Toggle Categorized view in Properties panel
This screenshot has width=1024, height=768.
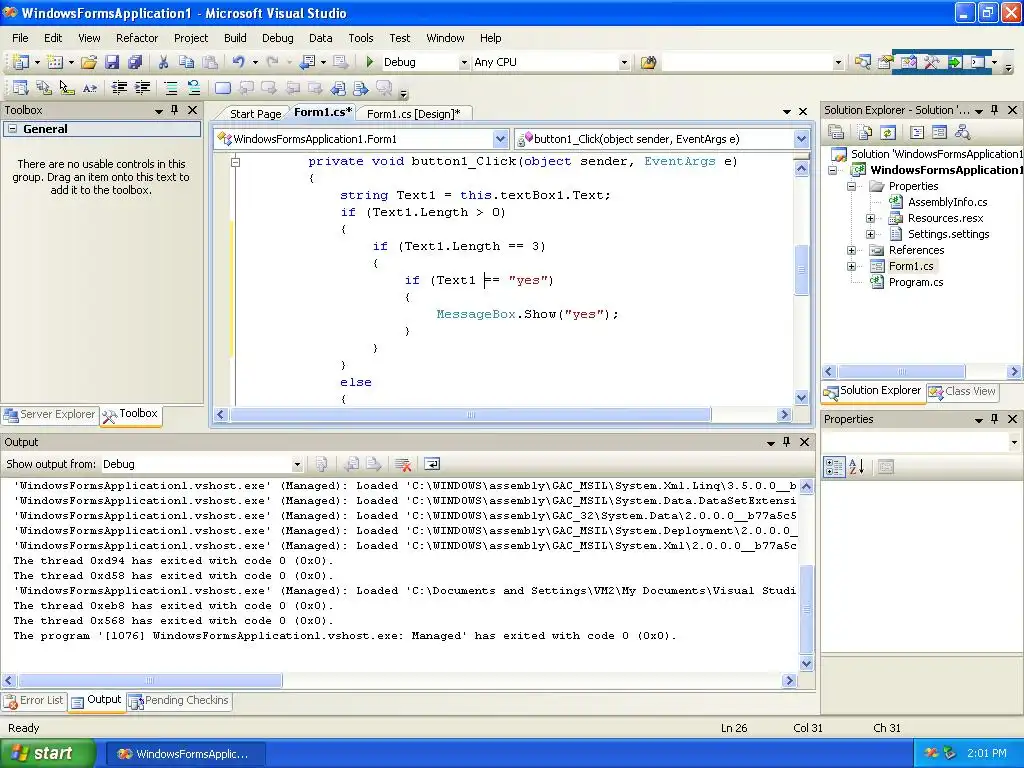point(835,467)
